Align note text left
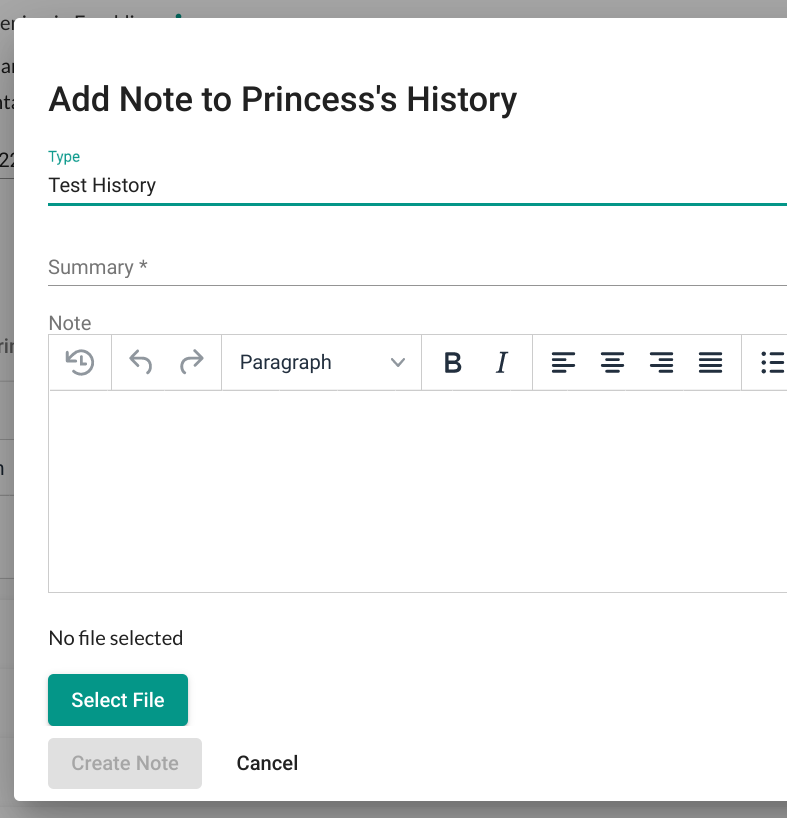 (563, 362)
